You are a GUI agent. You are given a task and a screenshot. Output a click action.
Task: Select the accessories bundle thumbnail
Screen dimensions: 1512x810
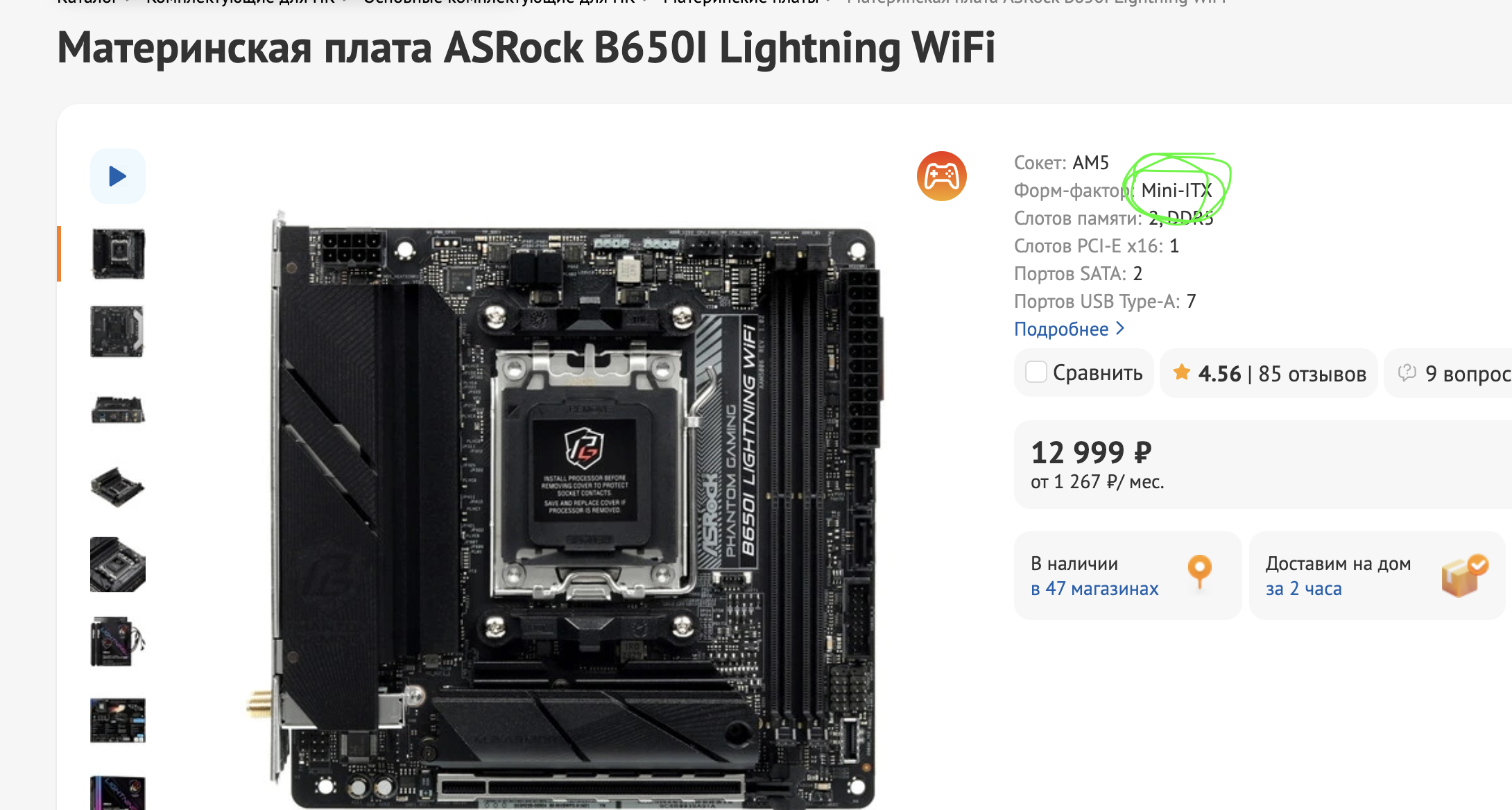[x=118, y=642]
